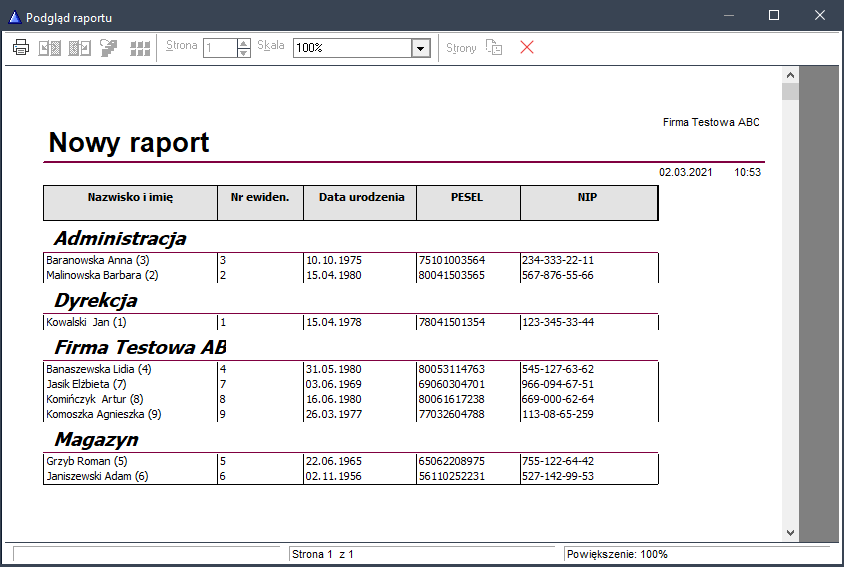Click the NIP value "669-000-62-64"

click(558, 400)
